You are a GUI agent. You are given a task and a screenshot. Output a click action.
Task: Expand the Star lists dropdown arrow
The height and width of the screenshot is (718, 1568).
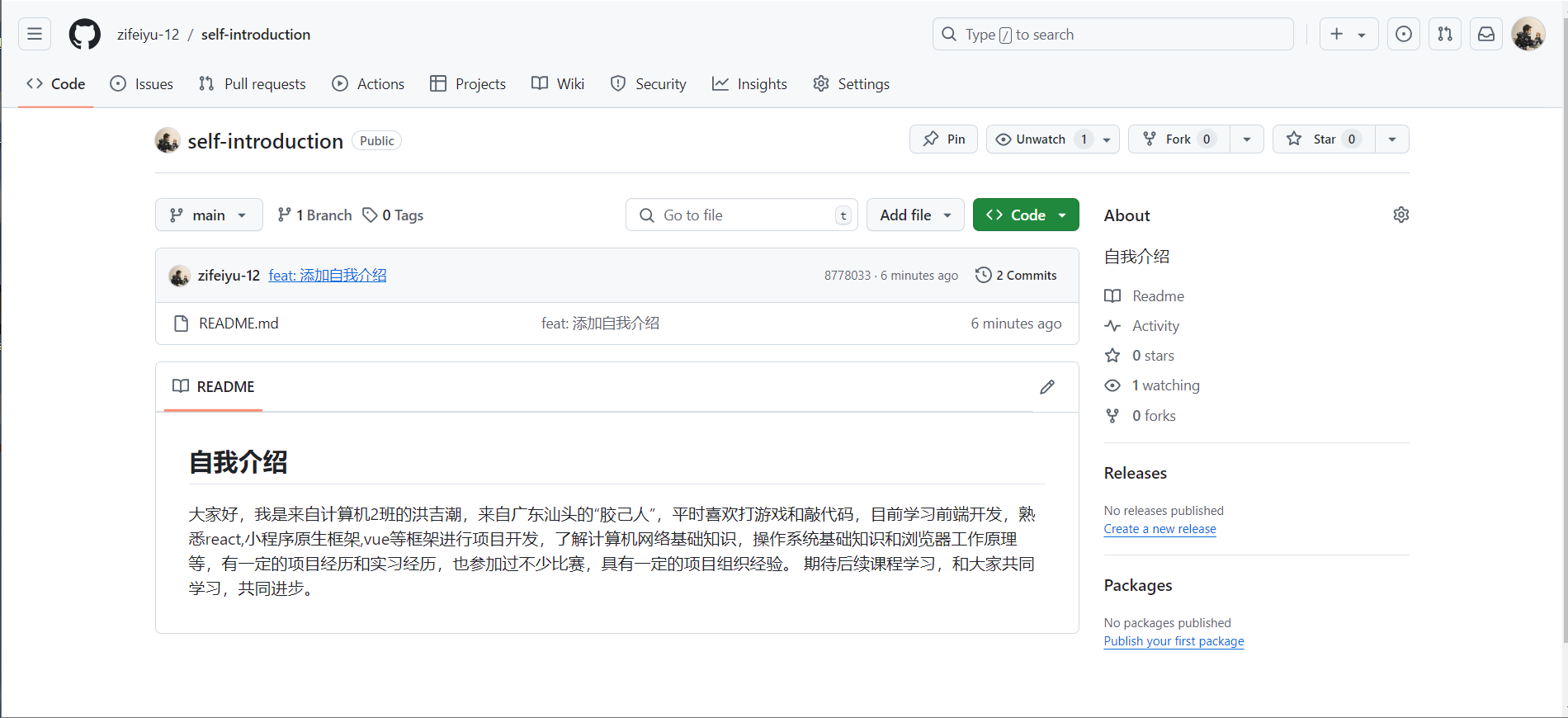click(1392, 139)
